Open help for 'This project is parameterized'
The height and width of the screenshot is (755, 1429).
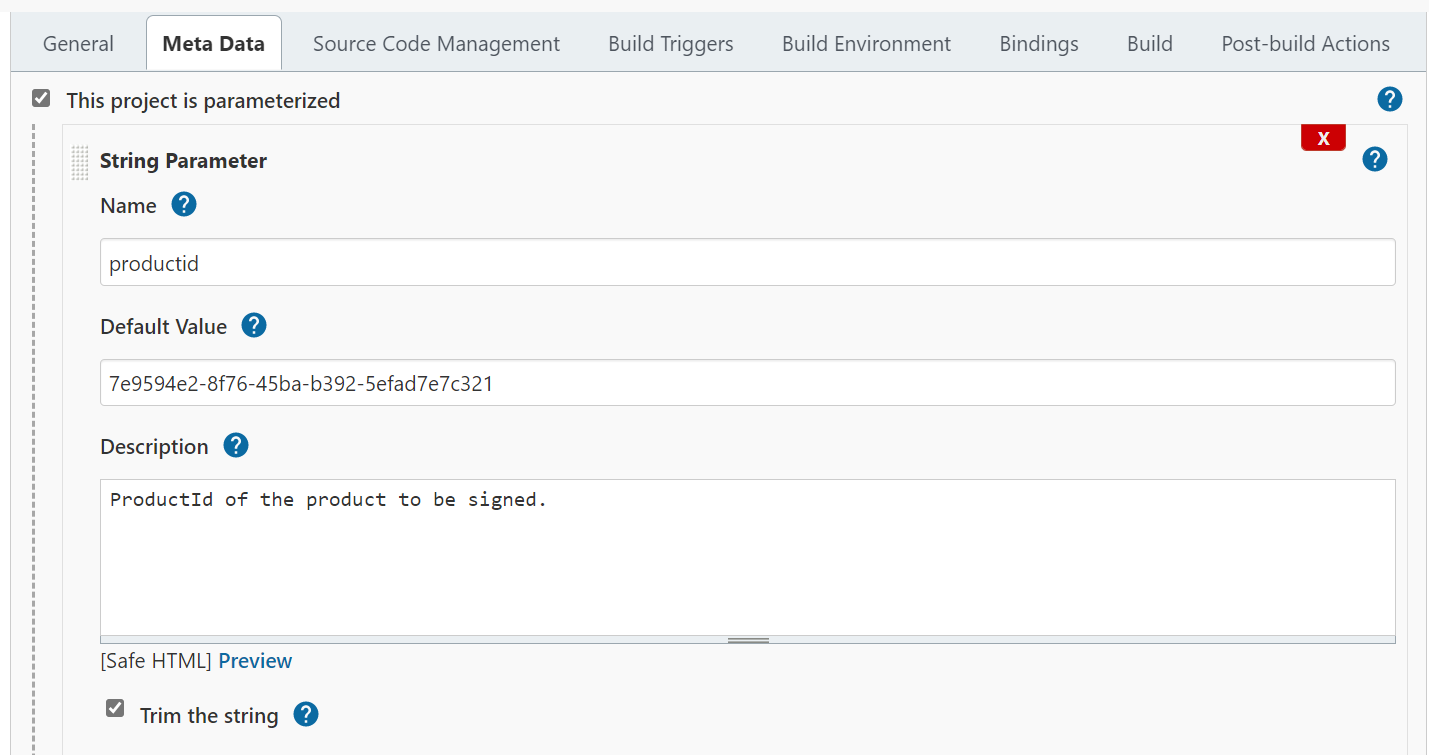(x=1389, y=99)
